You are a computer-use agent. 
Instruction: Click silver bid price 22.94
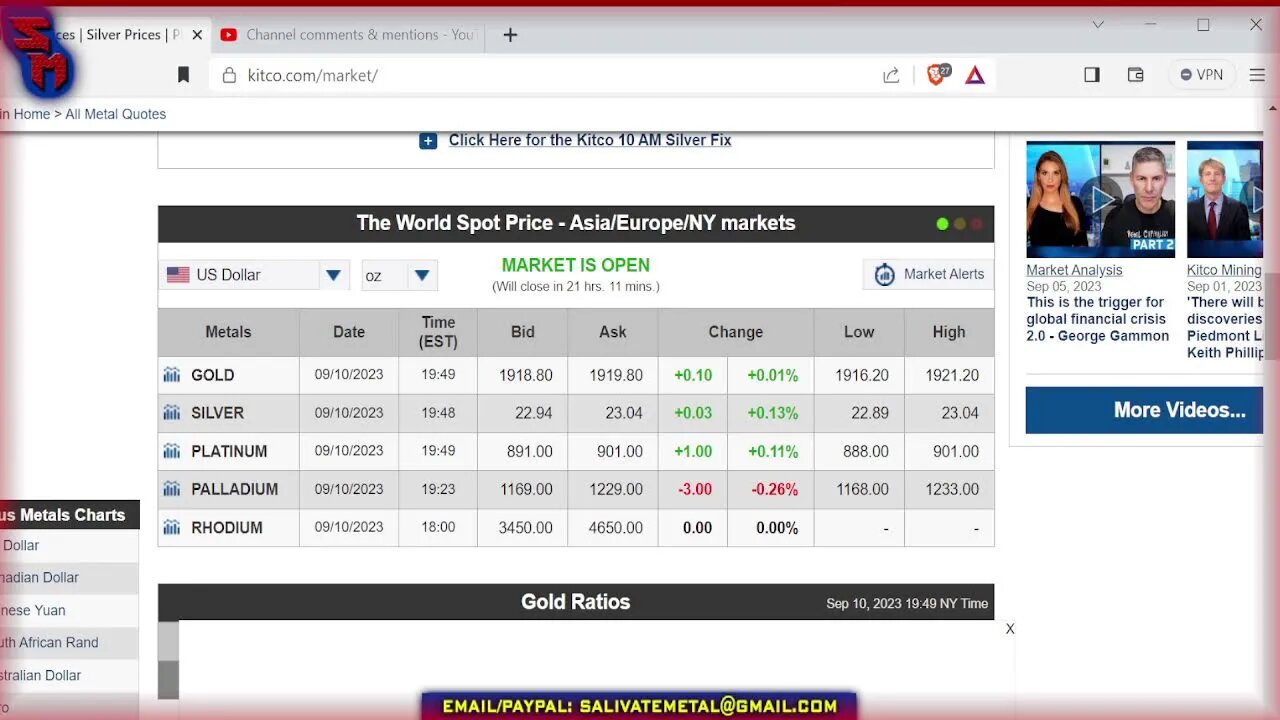click(x=533, y=413)
